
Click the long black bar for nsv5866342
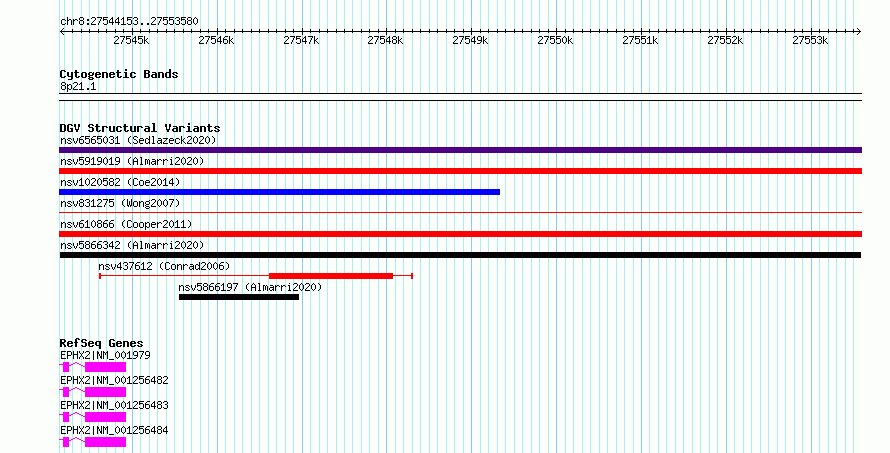[x=460, y=255]
